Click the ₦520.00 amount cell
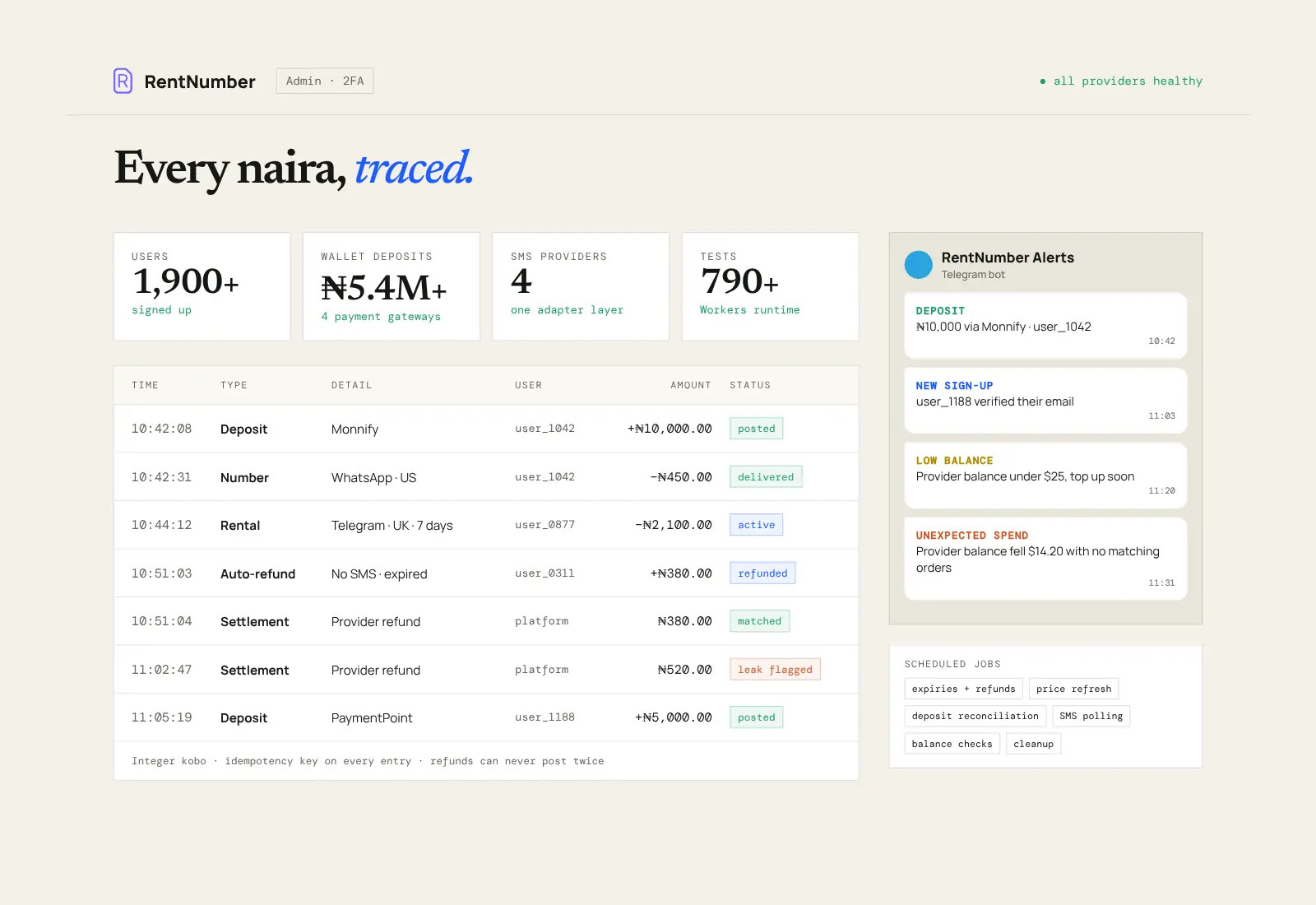1316x905 pixels. [x=684, y=670]
